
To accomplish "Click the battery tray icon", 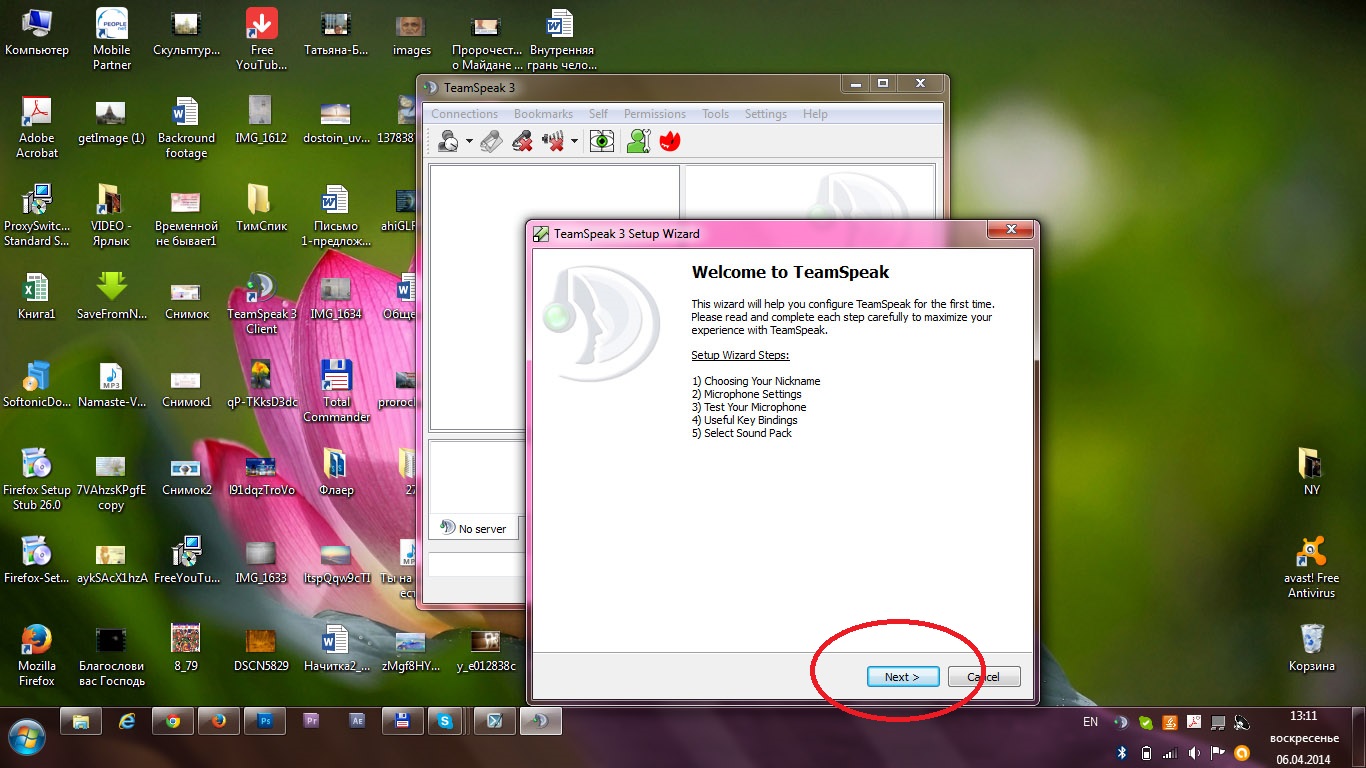I will pos(1146,752).
